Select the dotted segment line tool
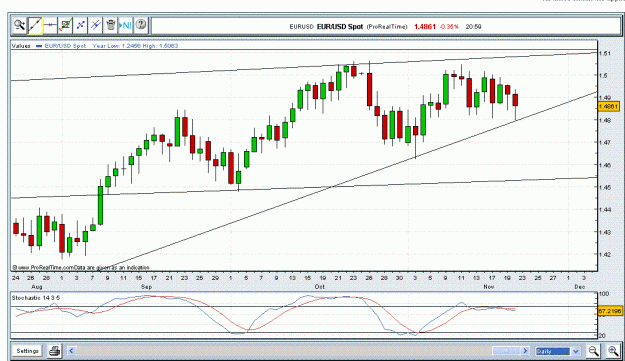This screenshot has width=625, height=361. coord(81,26)
